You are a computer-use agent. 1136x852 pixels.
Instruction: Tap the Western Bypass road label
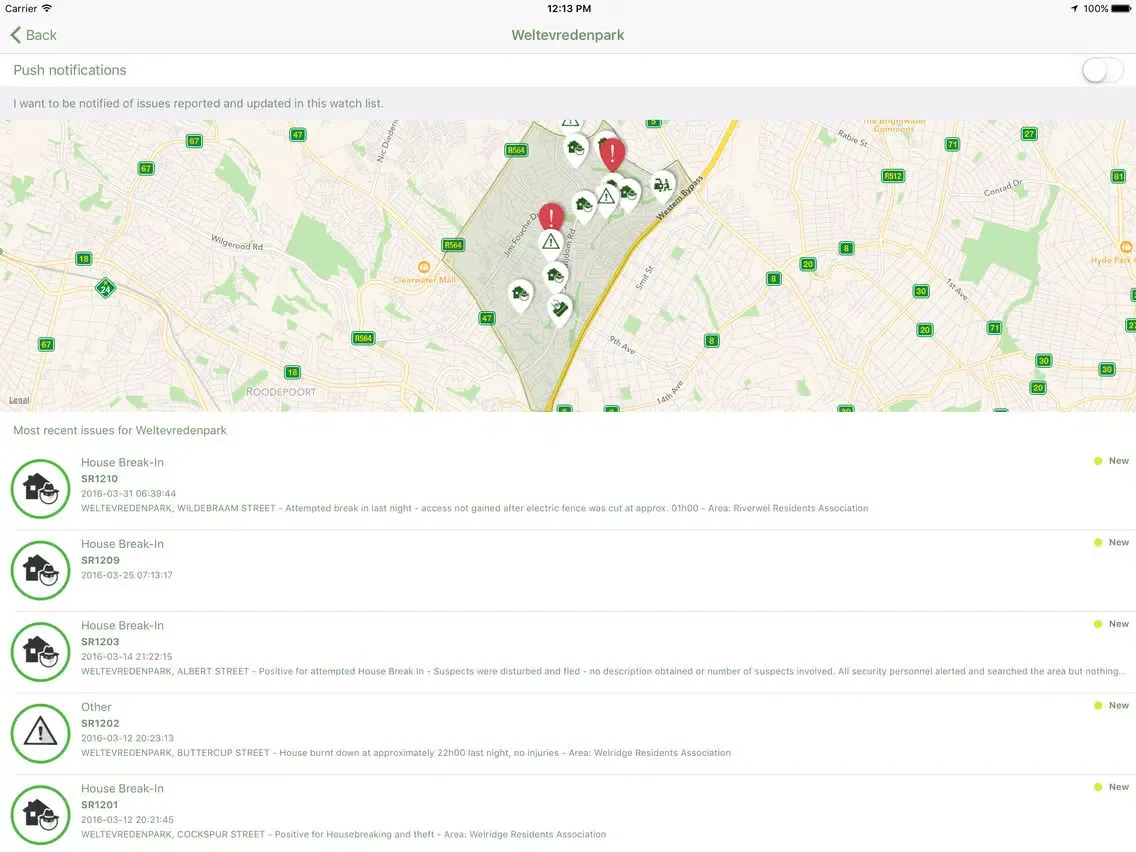coord(679,199)
